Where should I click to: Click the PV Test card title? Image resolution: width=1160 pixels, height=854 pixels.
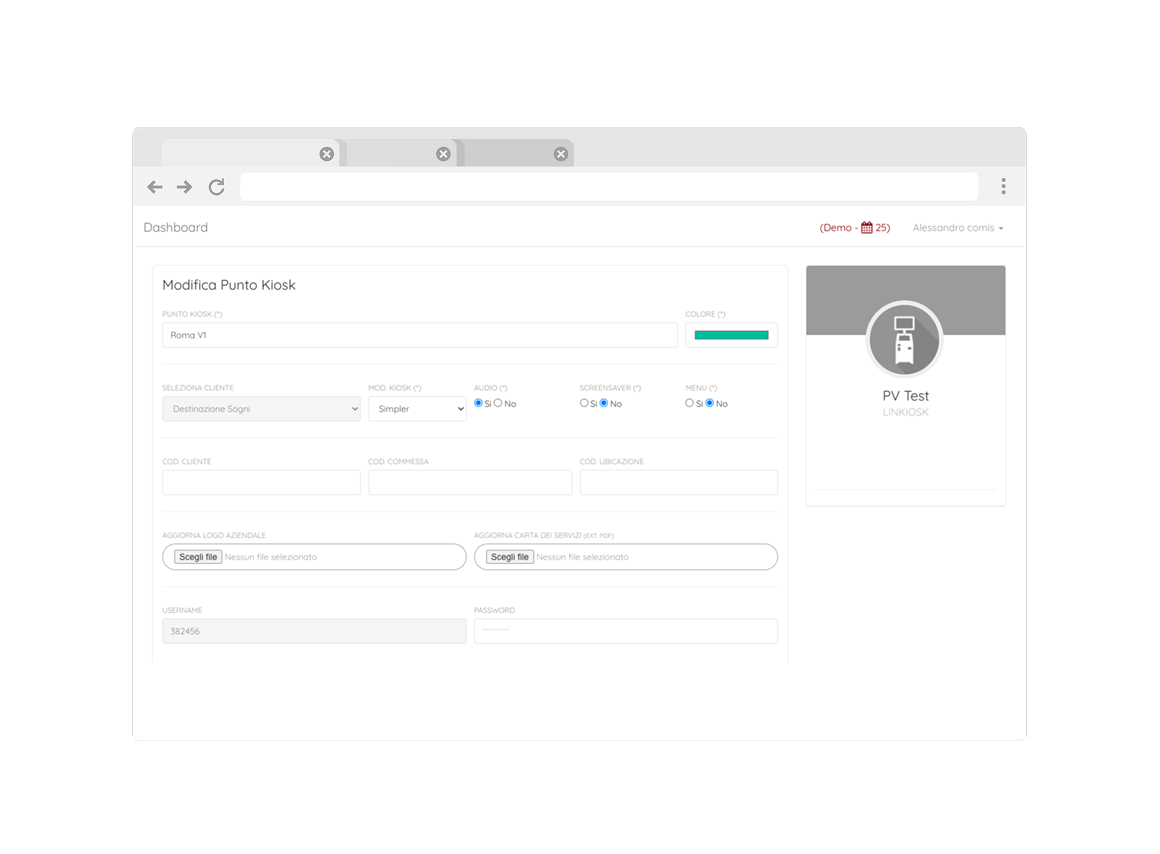(906, 396)
